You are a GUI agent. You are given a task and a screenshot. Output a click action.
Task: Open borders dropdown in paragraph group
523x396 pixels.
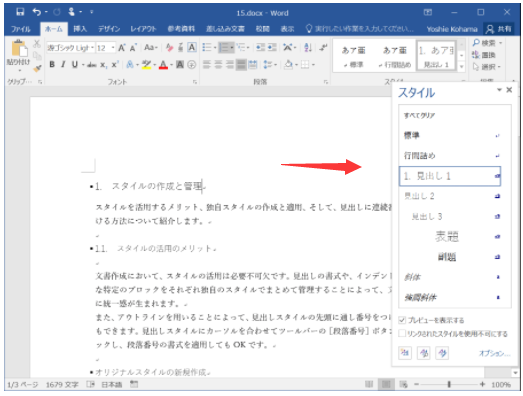point(313,64)
